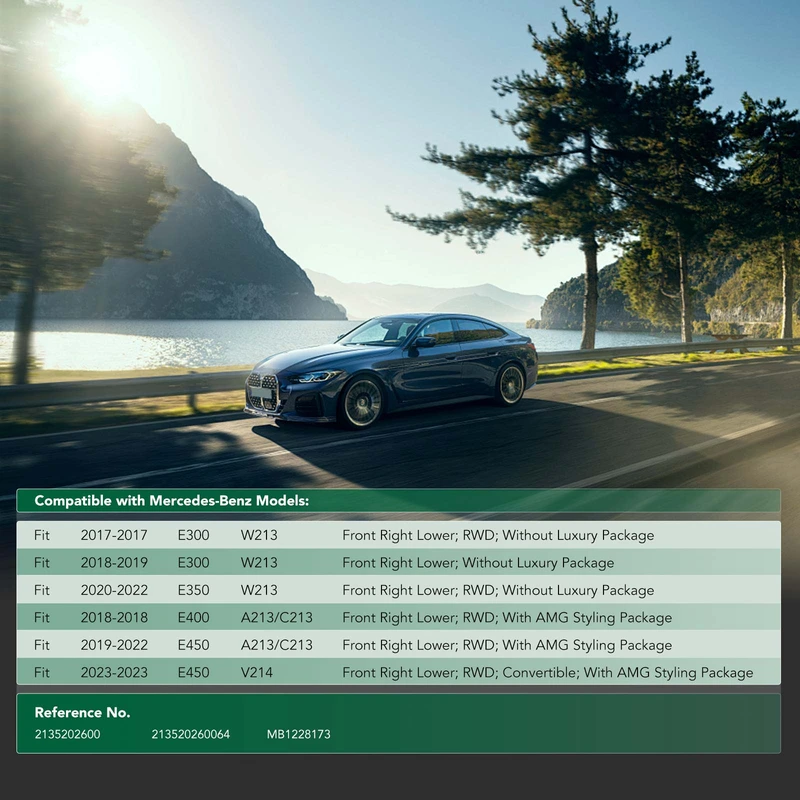The width and height of the screenshot is (800, 800).
Task: Select the E400 model cell
Action: click(193, 618)
